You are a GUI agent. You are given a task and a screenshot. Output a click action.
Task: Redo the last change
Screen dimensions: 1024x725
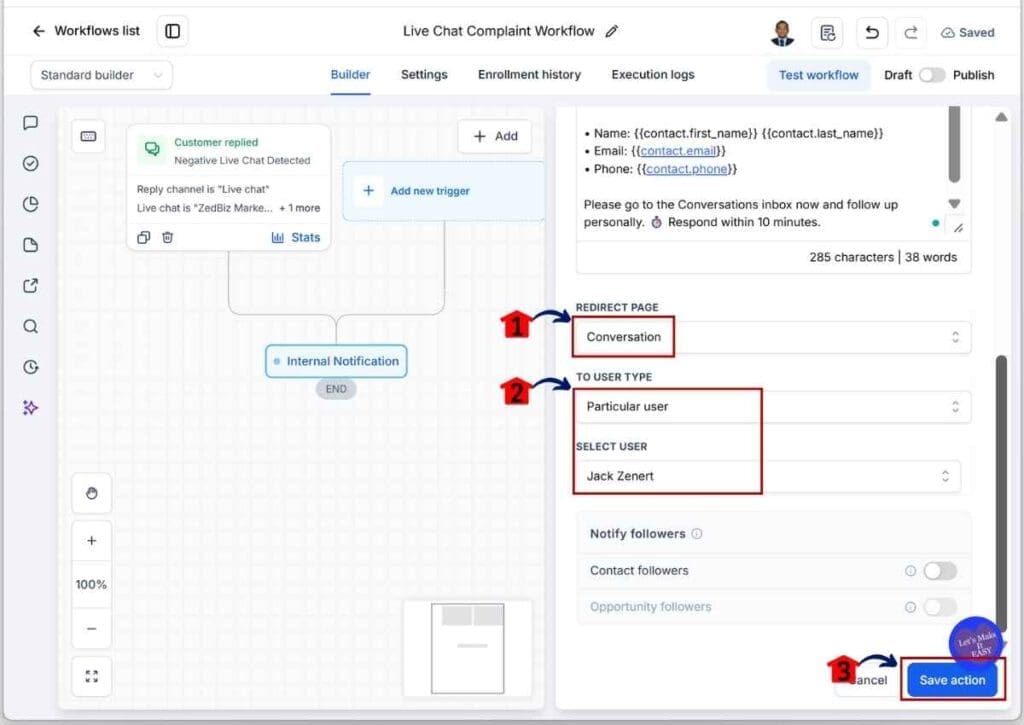911,33
